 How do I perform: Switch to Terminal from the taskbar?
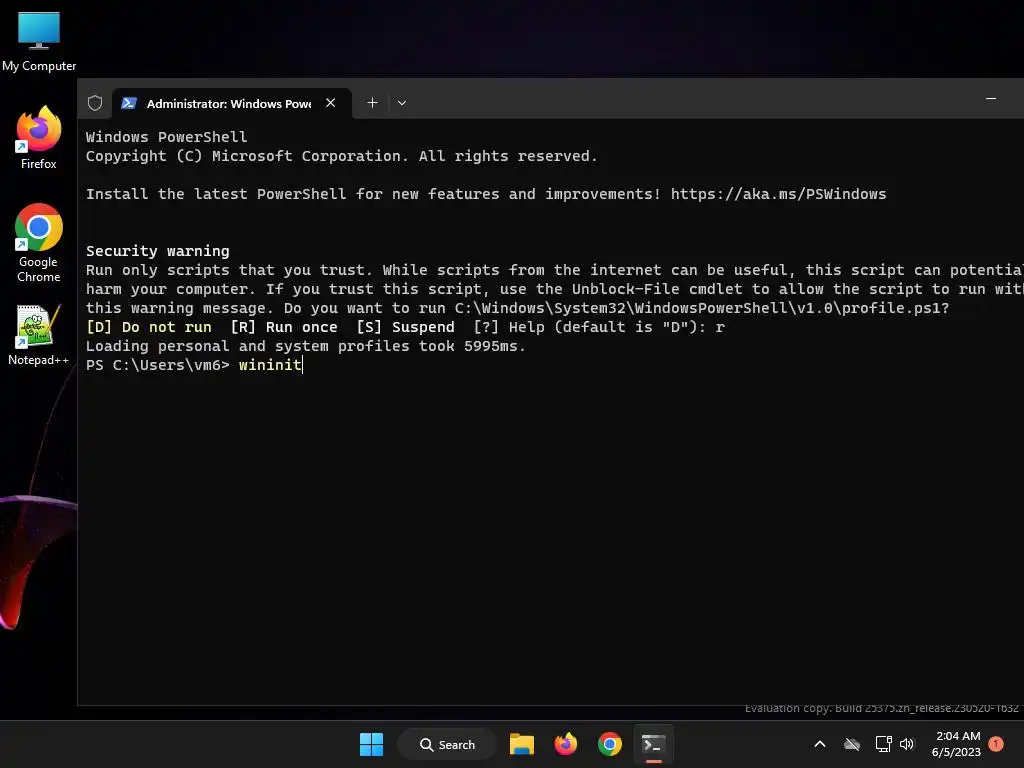pos(654,744)
